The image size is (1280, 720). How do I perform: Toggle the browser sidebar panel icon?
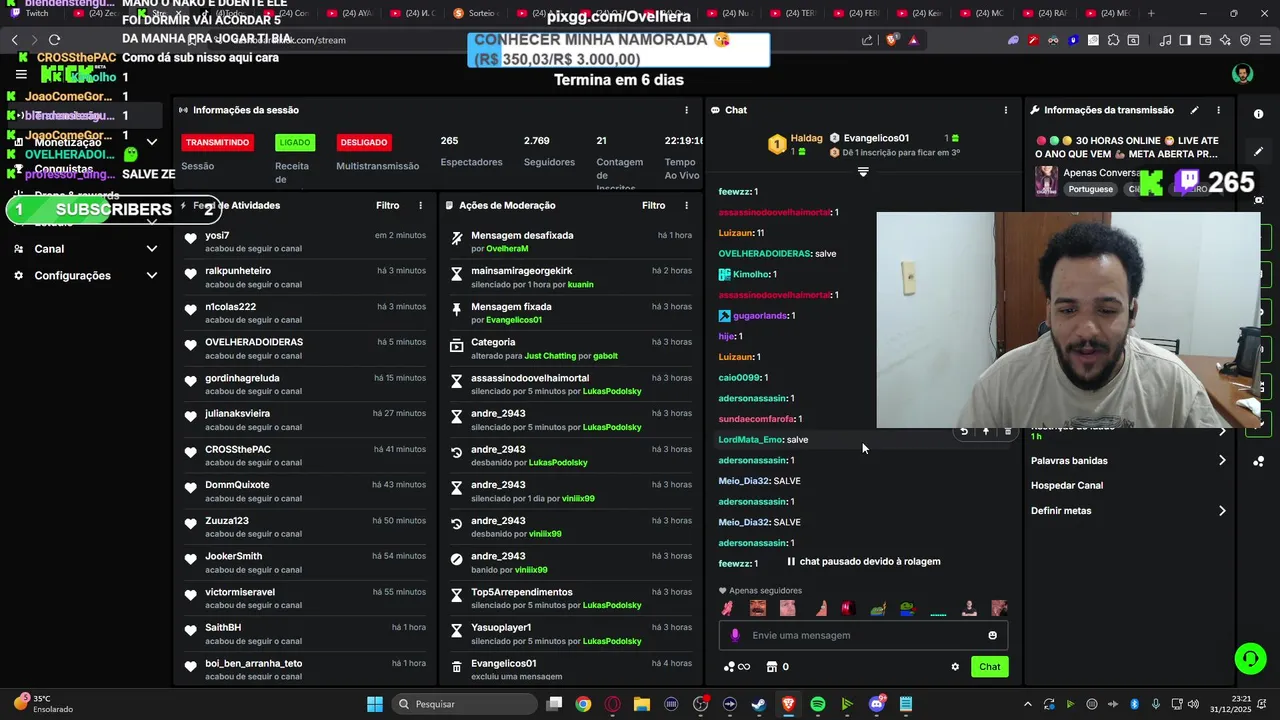point(1185,40)
